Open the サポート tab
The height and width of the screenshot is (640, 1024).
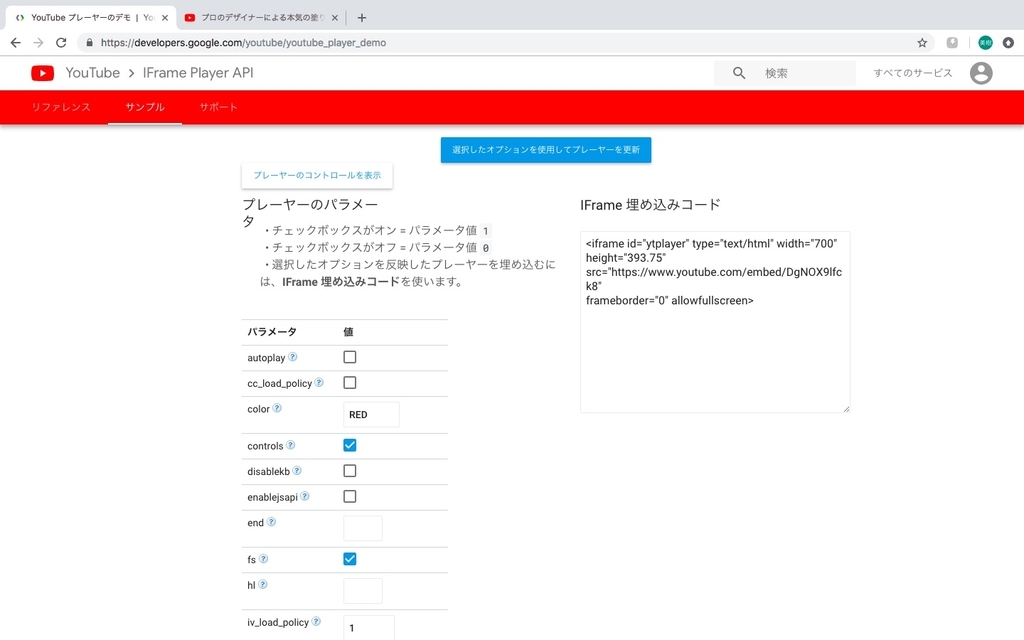(x=219, y=107)
